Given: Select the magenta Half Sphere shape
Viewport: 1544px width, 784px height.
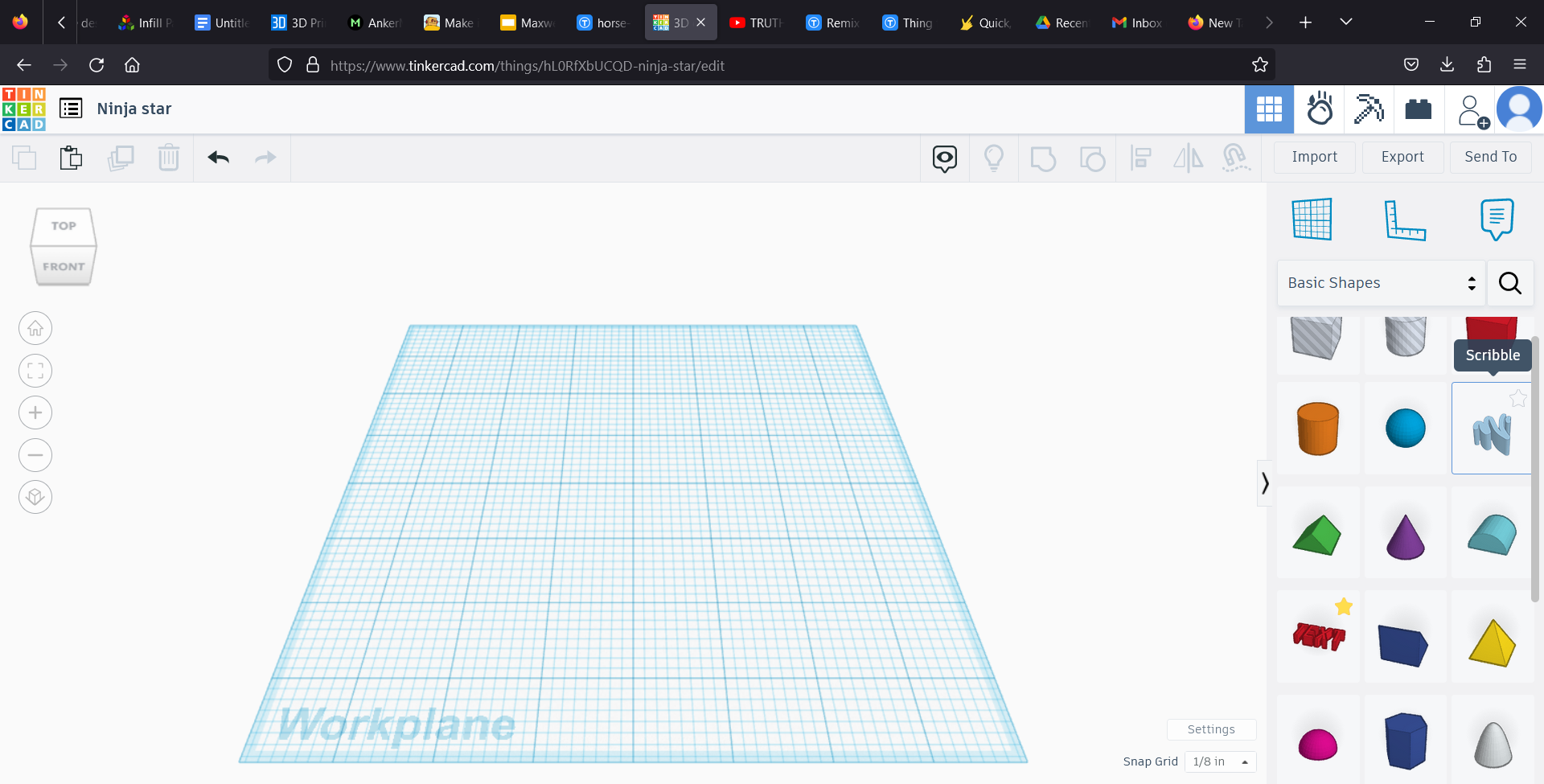Looking at the screenshot, I should click(1318, 741).
